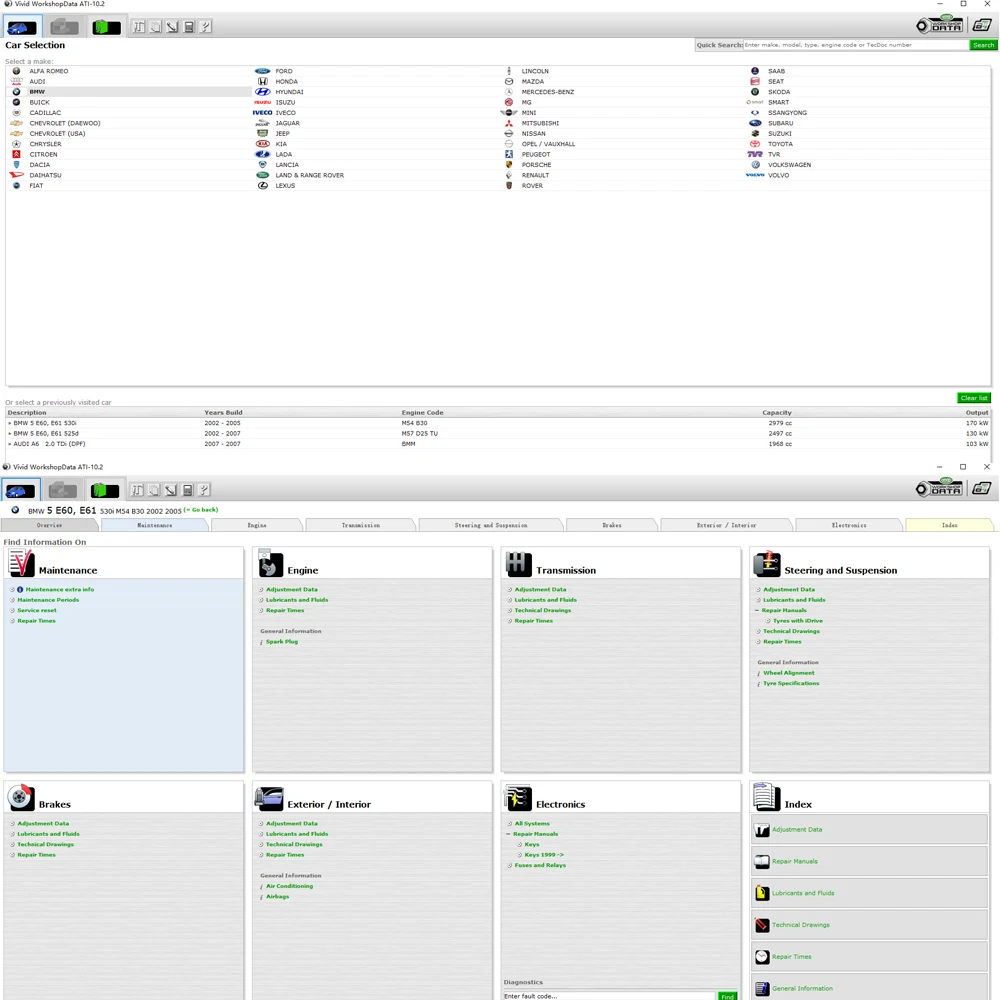Click the Quick Search input field
This screenshot has width=1000, height=1000.
(856, 45)
